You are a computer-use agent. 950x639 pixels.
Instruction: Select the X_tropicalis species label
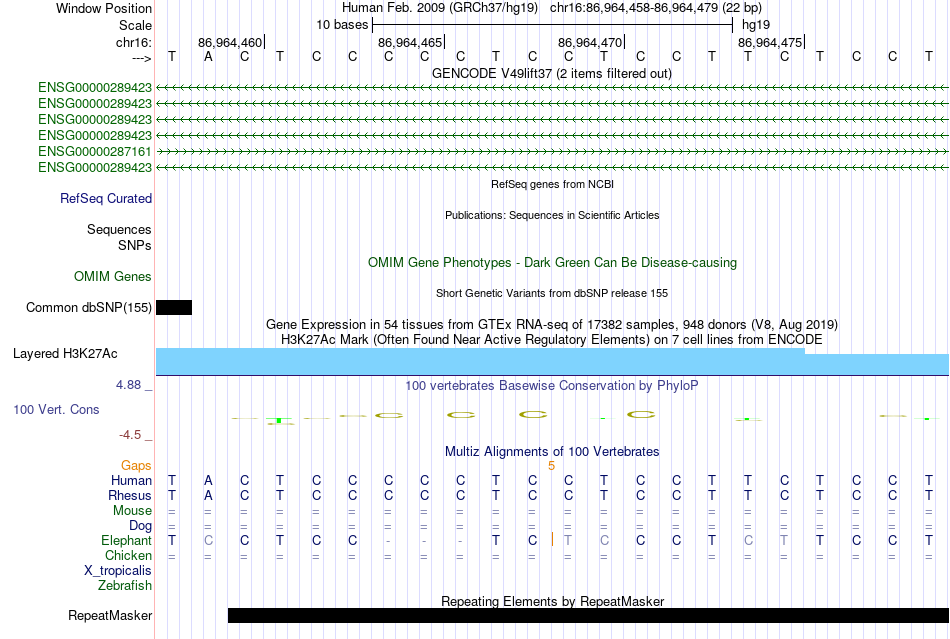118,571
